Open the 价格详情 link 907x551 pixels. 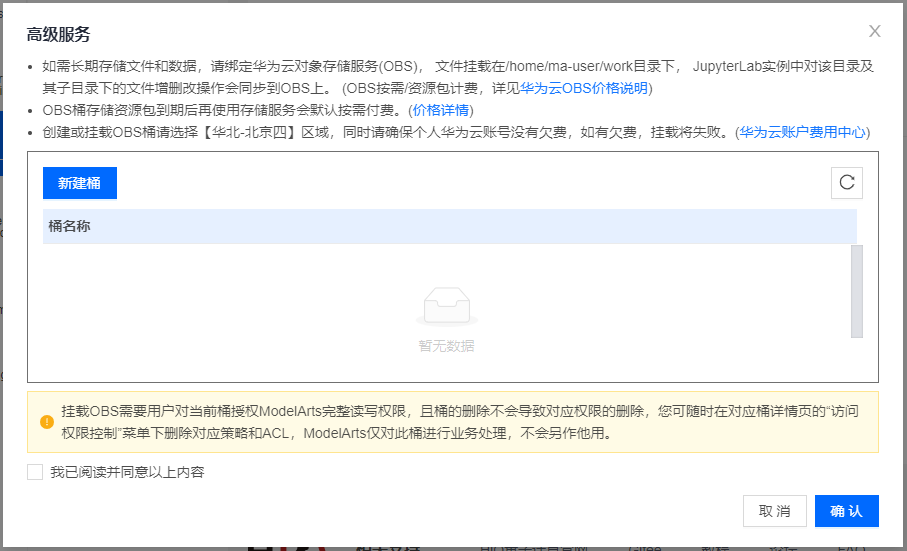point(441,110)
